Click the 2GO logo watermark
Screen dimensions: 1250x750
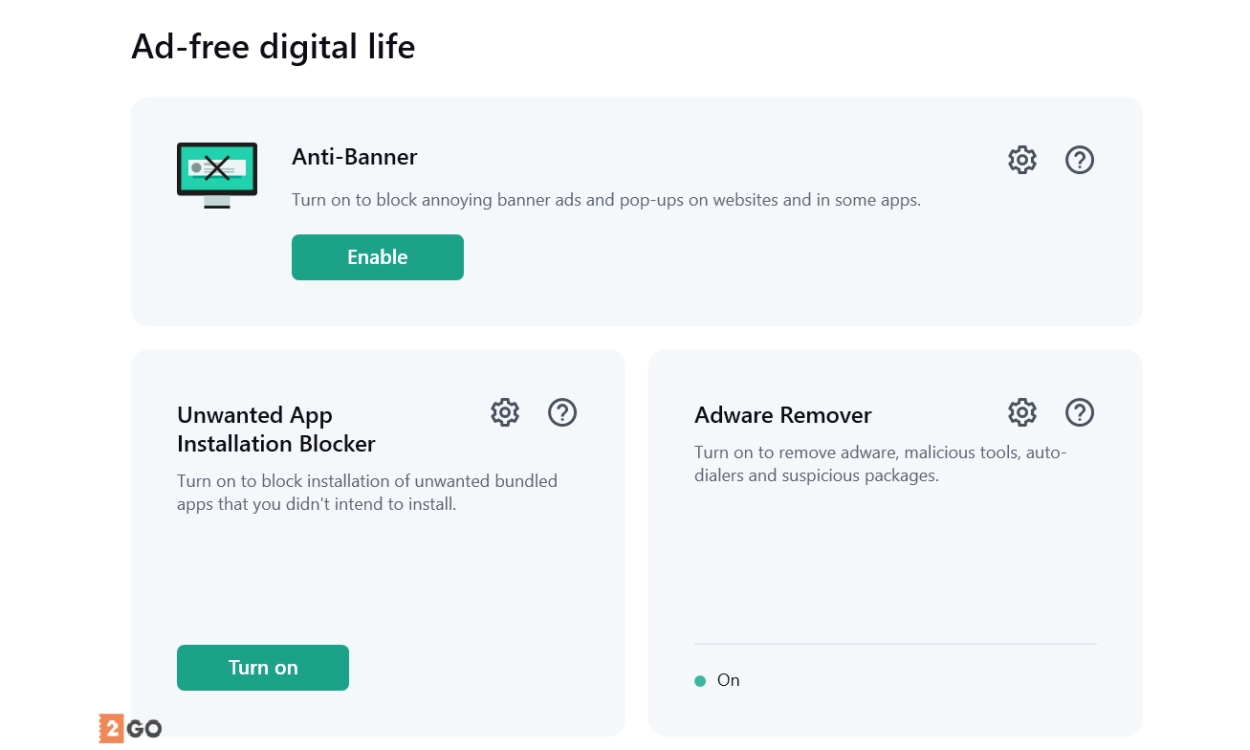[x=130, y=728]
